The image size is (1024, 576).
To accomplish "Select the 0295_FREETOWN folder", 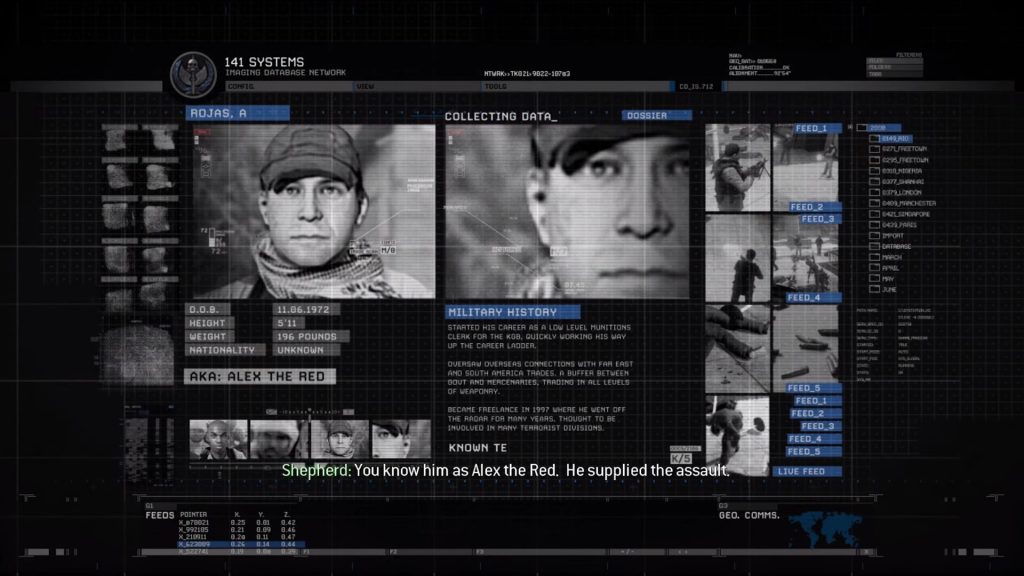I will (904, 160).
